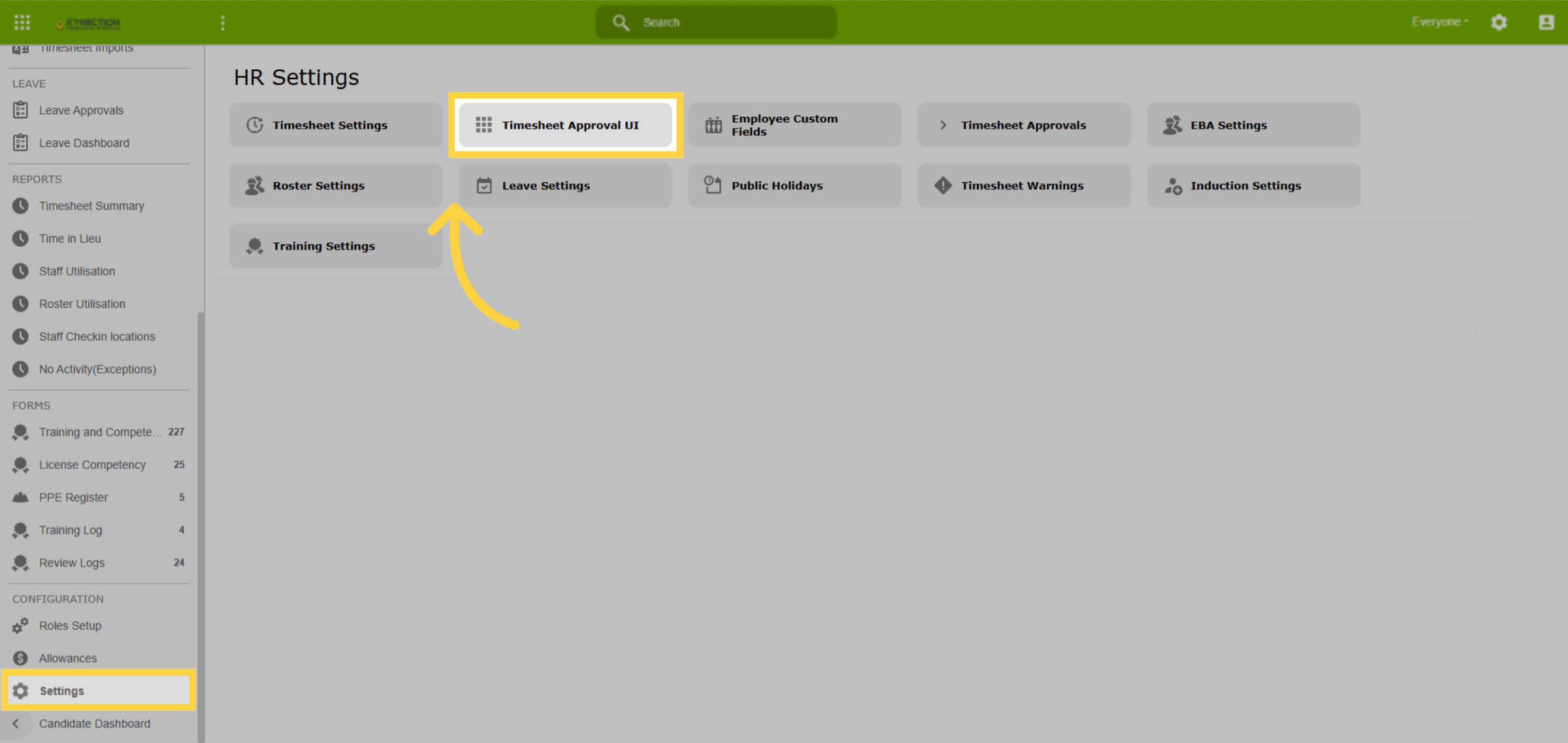The width and height of the screenshot is (1568, 743).
Task: Open the vertical three-dot menu
Action: (x=223, y=23)
